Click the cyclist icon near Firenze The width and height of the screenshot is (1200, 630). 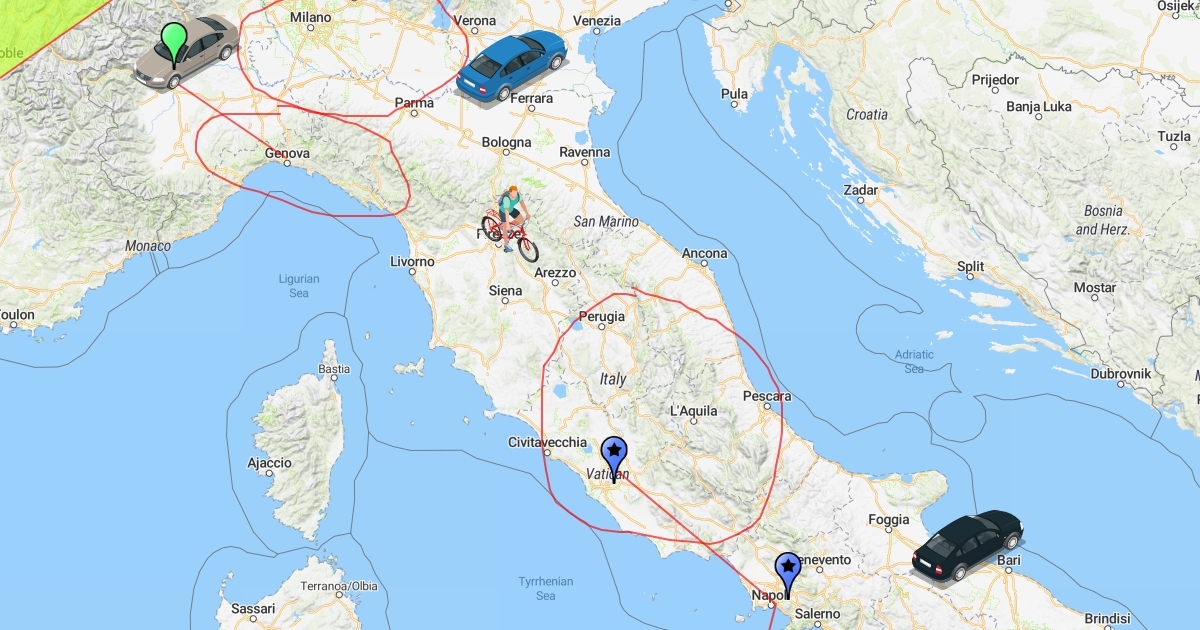pos(510,223)
